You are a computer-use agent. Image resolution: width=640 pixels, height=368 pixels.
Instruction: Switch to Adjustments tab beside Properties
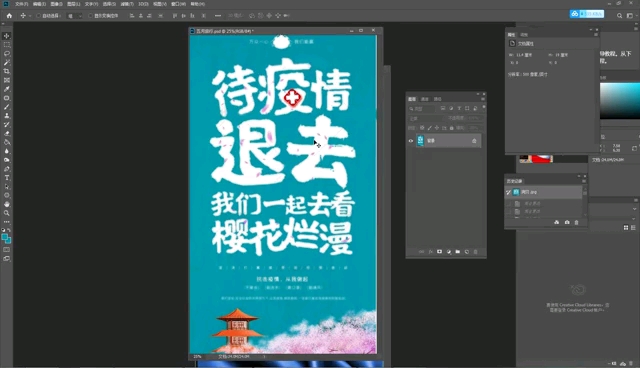tap(524, 35)
